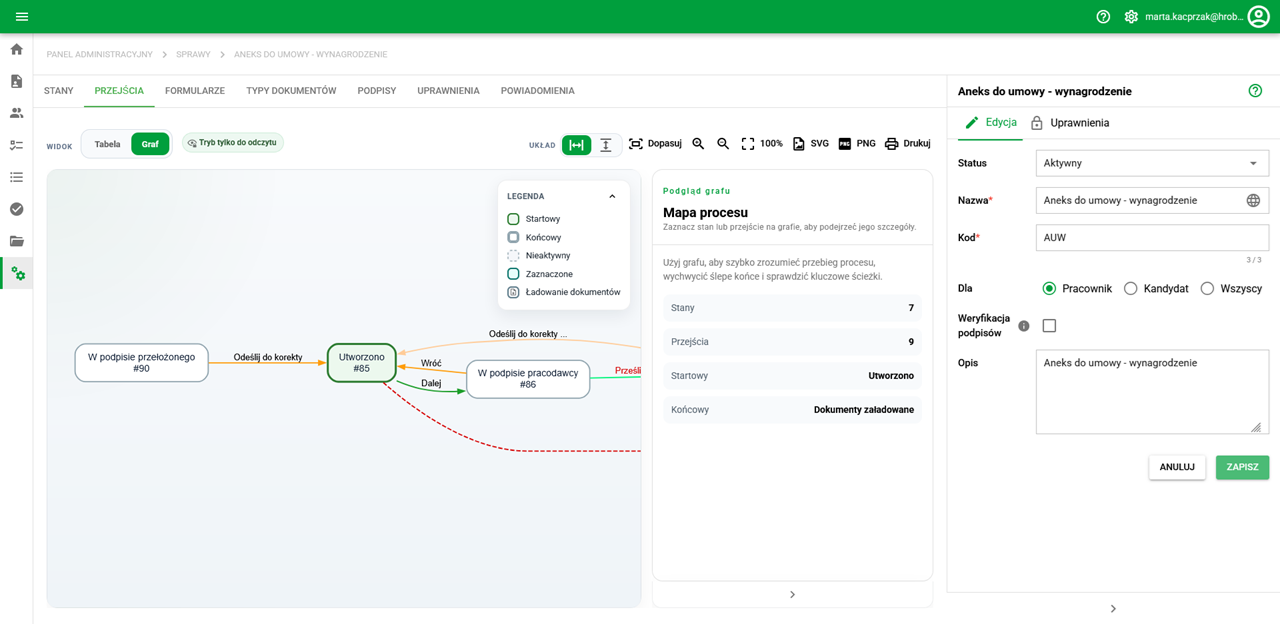Open list view icon in the sidebar
Image resolution: width=1280 pixels, height=624 pixels.
click(x=16, y=177)
